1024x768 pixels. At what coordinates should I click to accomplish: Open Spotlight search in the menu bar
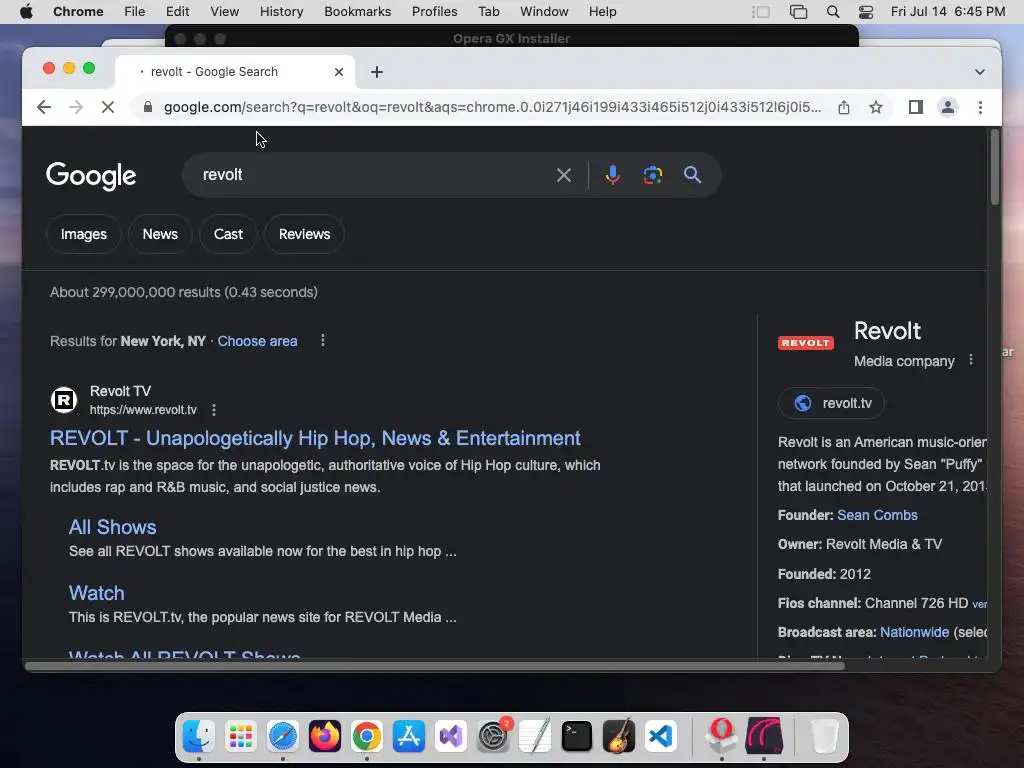click(833, 12)
